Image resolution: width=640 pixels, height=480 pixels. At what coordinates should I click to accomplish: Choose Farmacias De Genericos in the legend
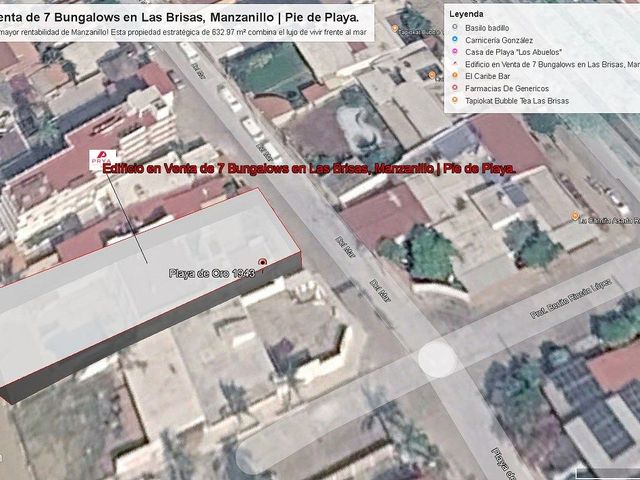point(507,89)
